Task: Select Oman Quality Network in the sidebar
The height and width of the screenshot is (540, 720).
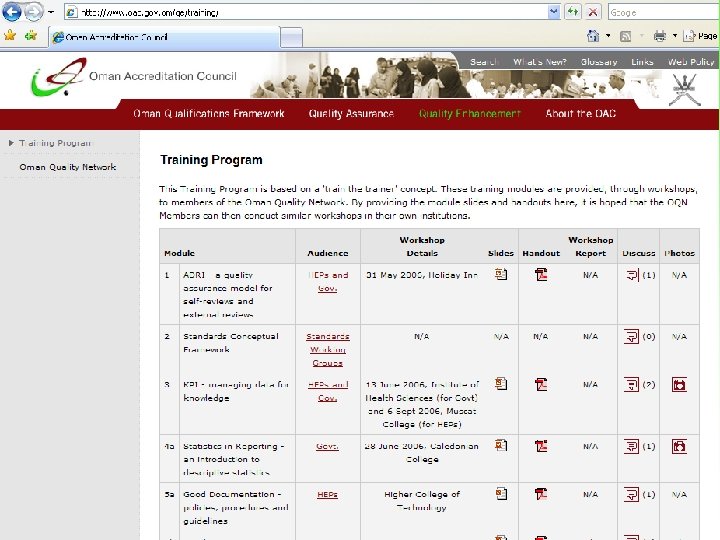Action: [68, 167]
